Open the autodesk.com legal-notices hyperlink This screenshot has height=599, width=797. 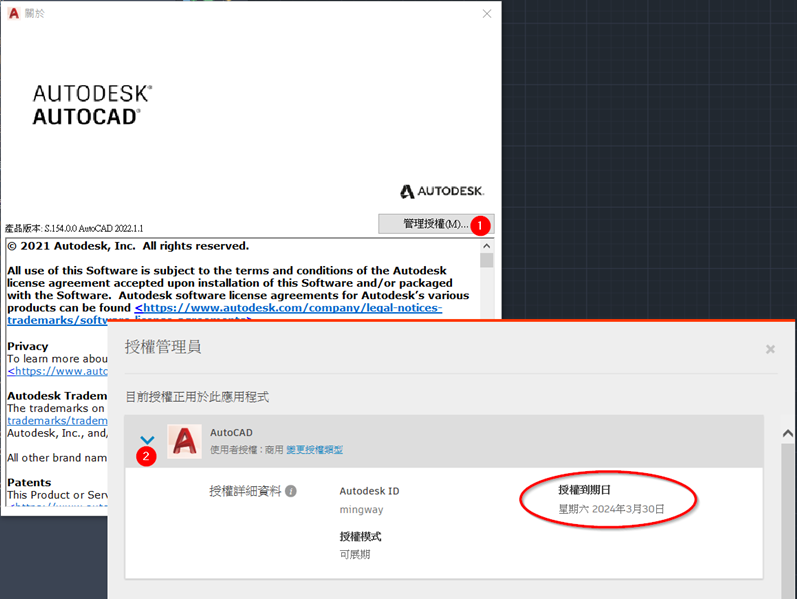(288, 308)
